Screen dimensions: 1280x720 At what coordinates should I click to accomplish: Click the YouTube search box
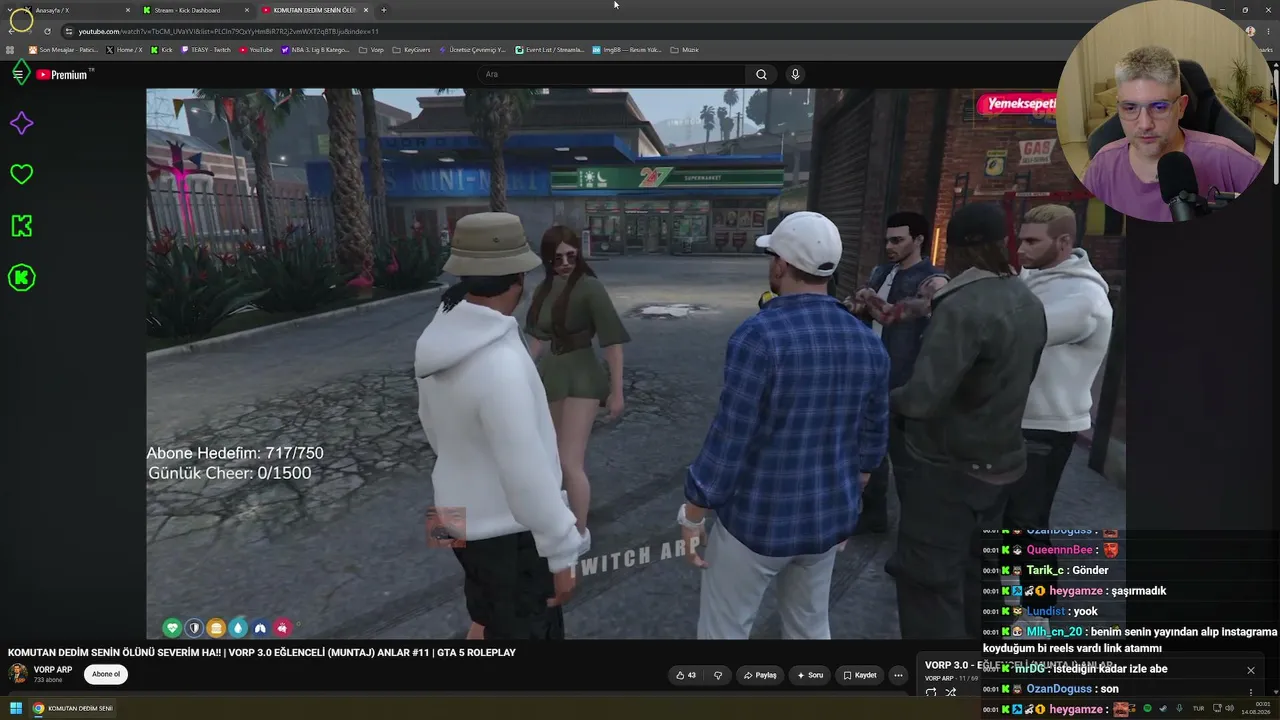(x=612, y=74)
